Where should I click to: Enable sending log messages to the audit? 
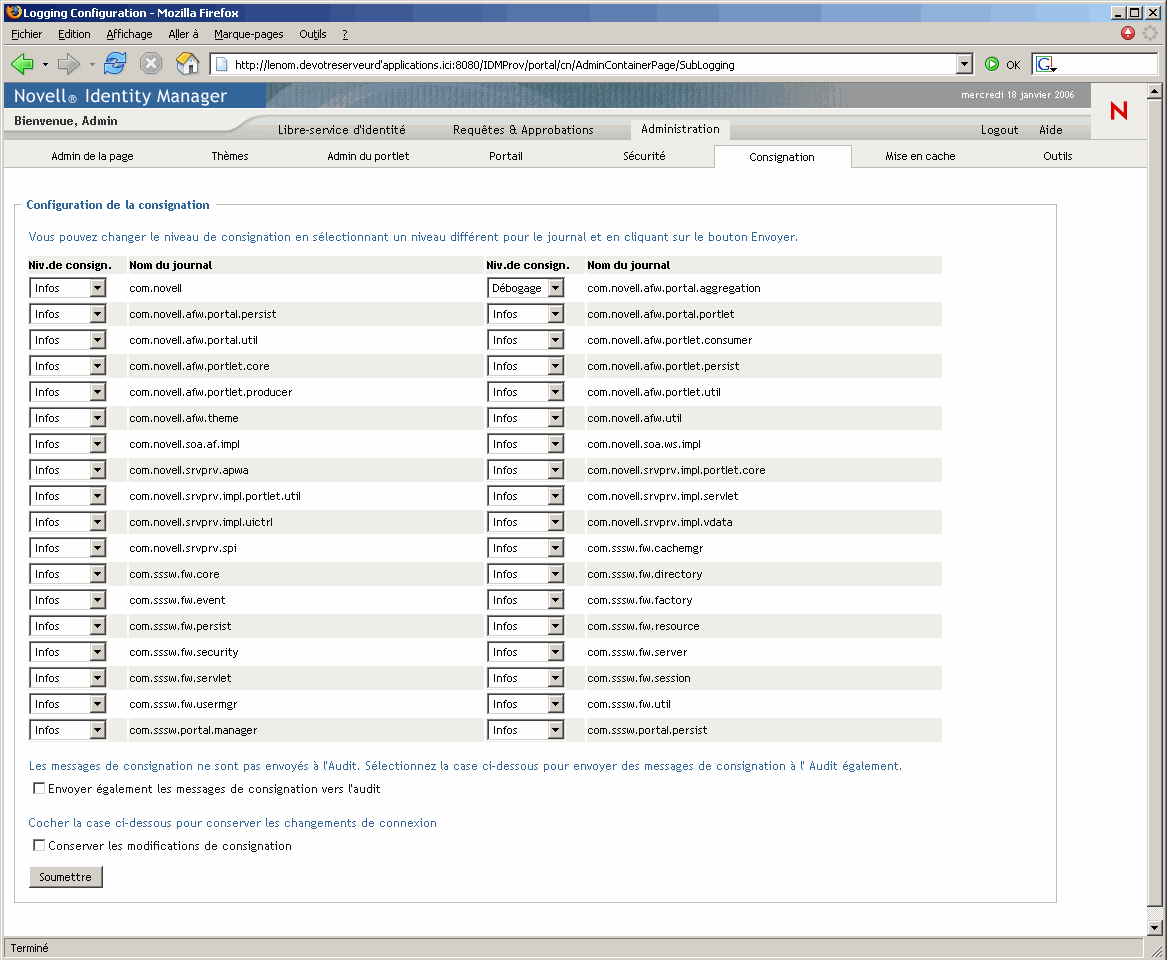39,788
